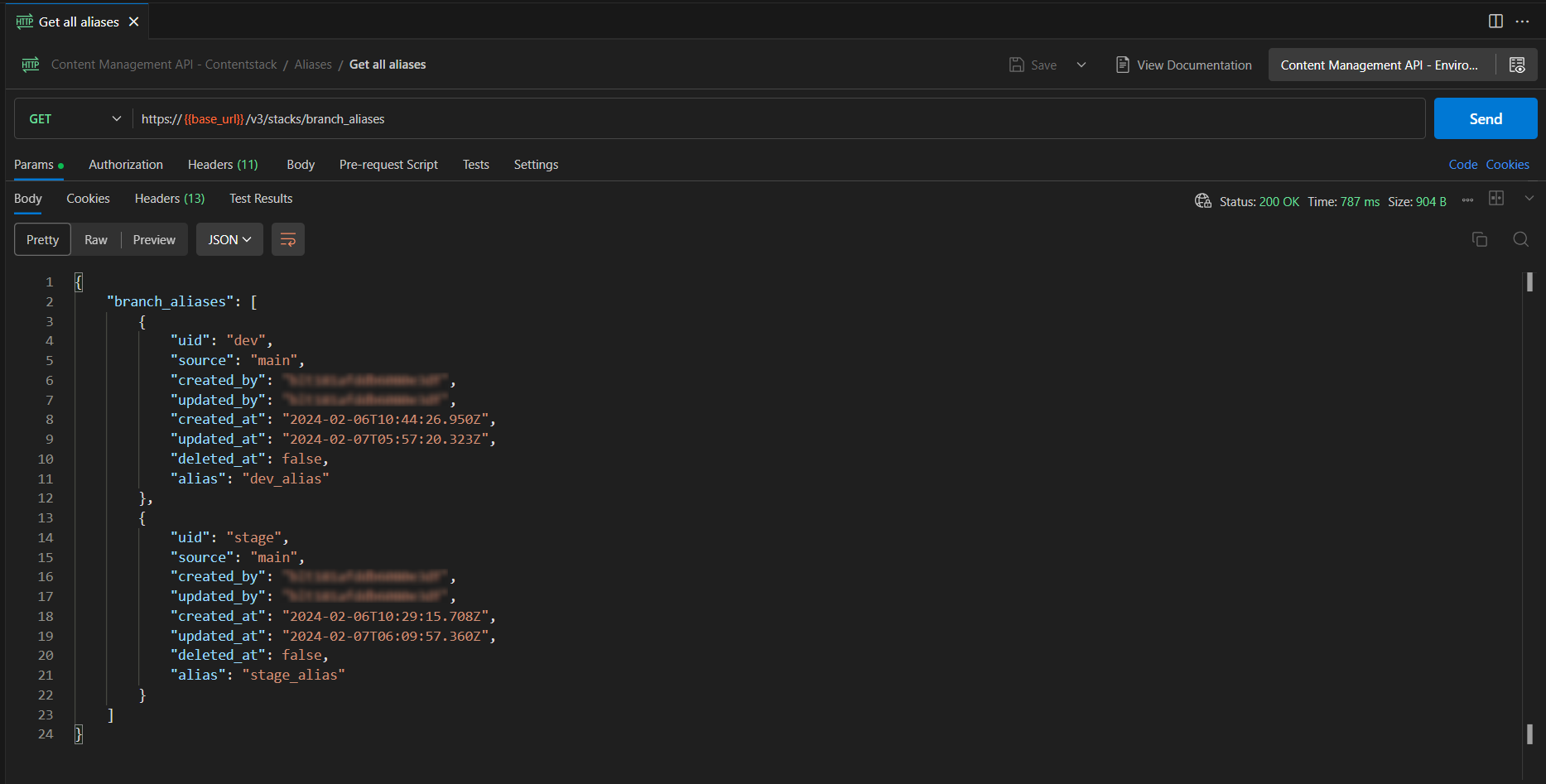Click the Cookies link at right

tap(1507, 165)
